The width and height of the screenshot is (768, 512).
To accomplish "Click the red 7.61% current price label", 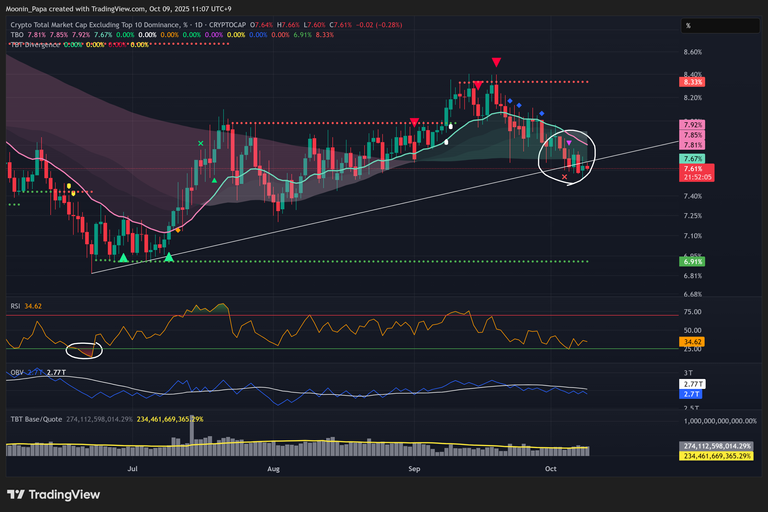I will [x=692, y=169].
